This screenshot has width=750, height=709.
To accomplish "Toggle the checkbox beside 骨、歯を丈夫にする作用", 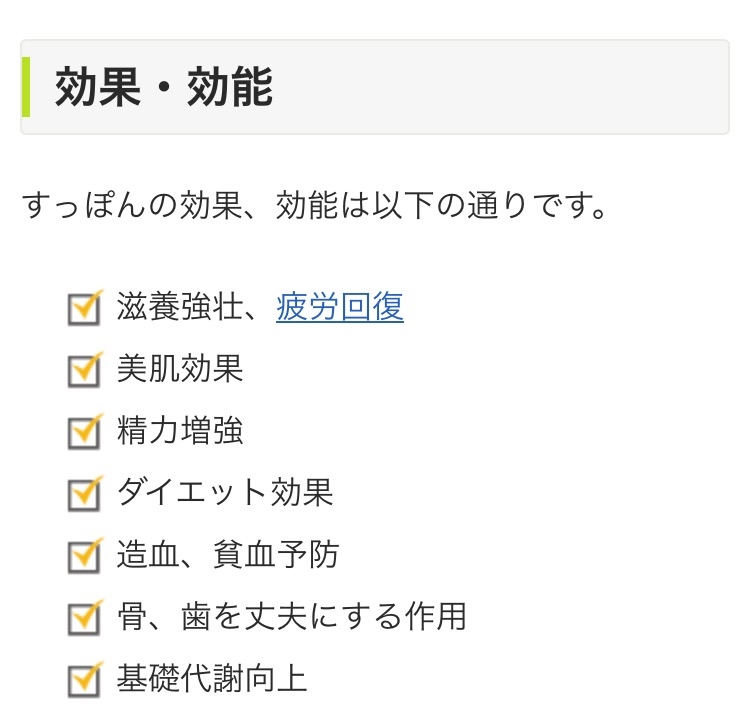I will click(84, 617).
